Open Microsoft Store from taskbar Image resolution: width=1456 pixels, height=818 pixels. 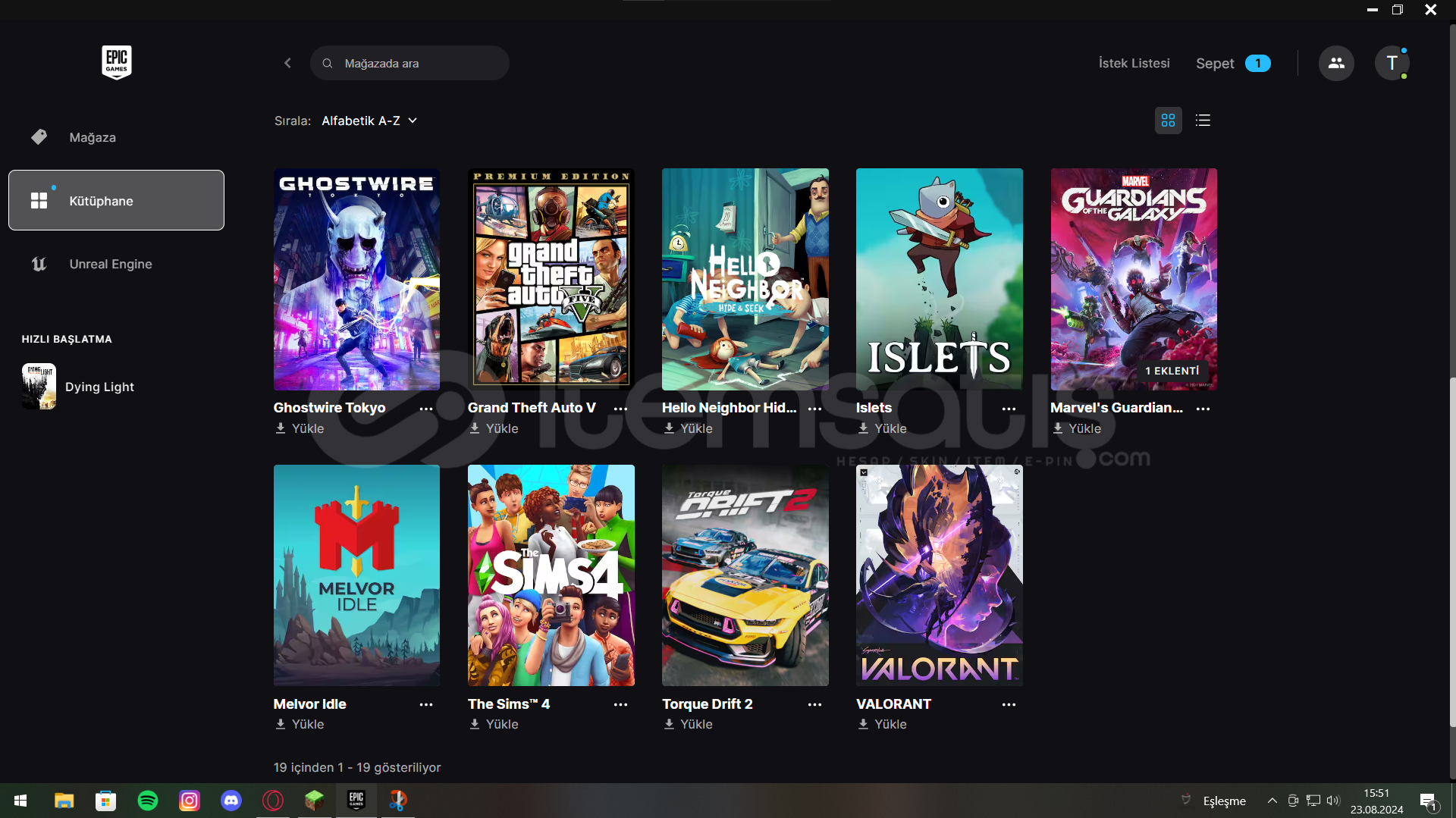pyautogui.click(x=105, y=801)
